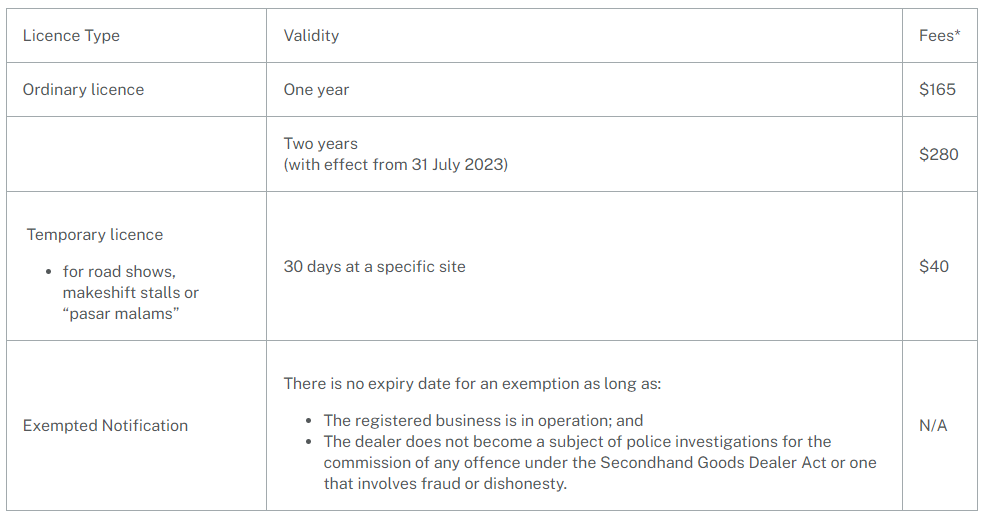Select the 'Ordinary licence' cell
981x515 pixels.
pos(83,90)
